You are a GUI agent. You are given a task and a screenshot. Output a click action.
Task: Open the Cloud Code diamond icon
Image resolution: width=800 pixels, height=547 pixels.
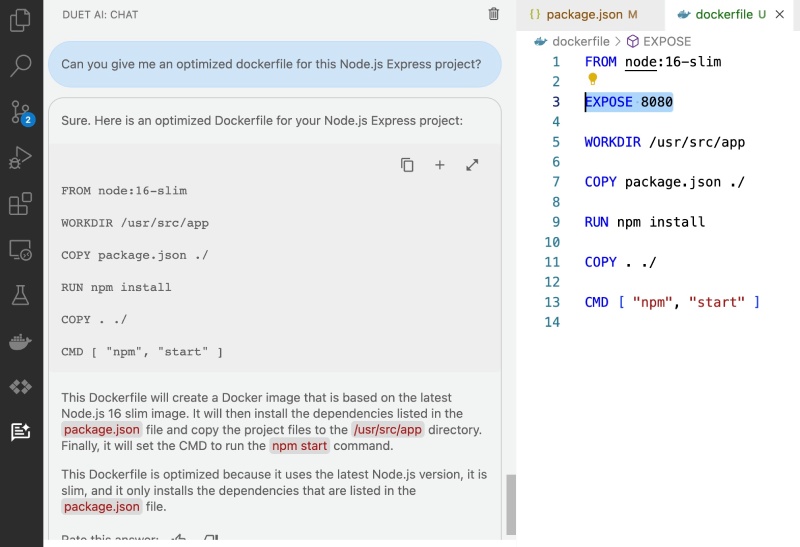[20, 387]
